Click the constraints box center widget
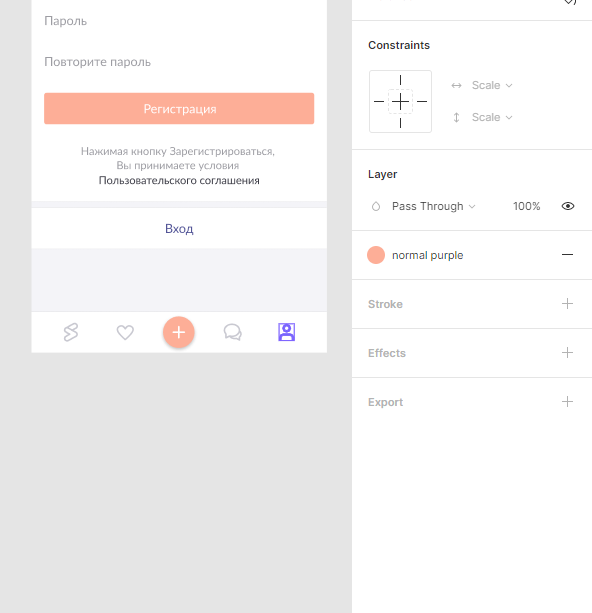592x613 pixels. (x=400, y=102)
